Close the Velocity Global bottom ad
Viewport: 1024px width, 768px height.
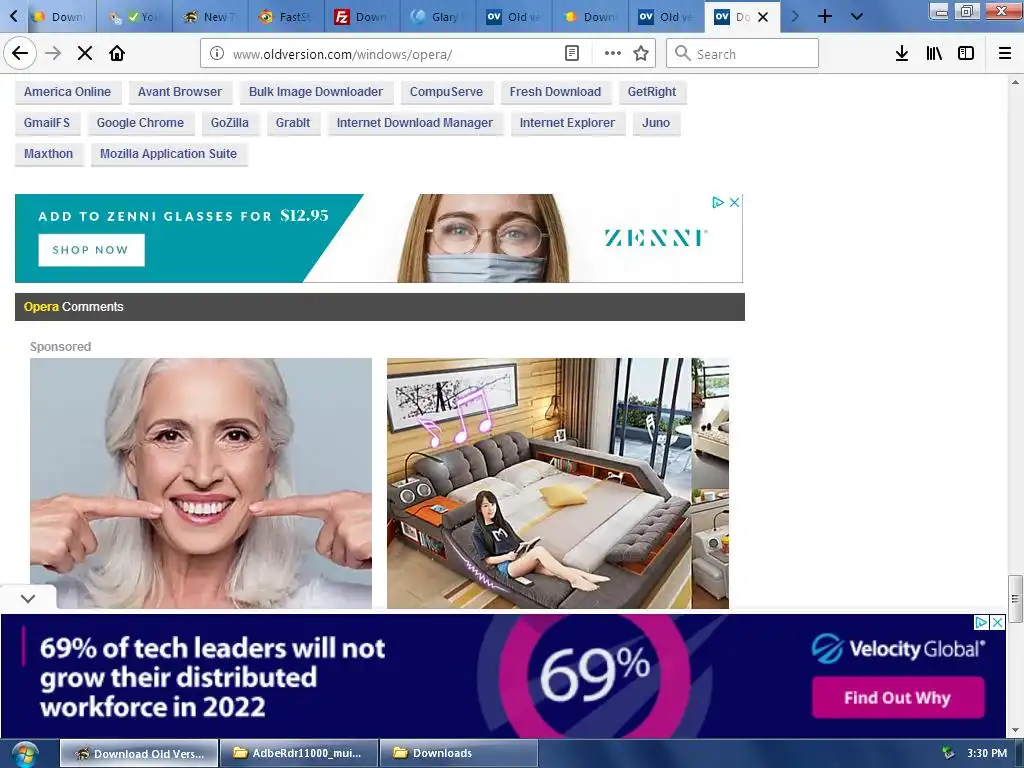997,622
